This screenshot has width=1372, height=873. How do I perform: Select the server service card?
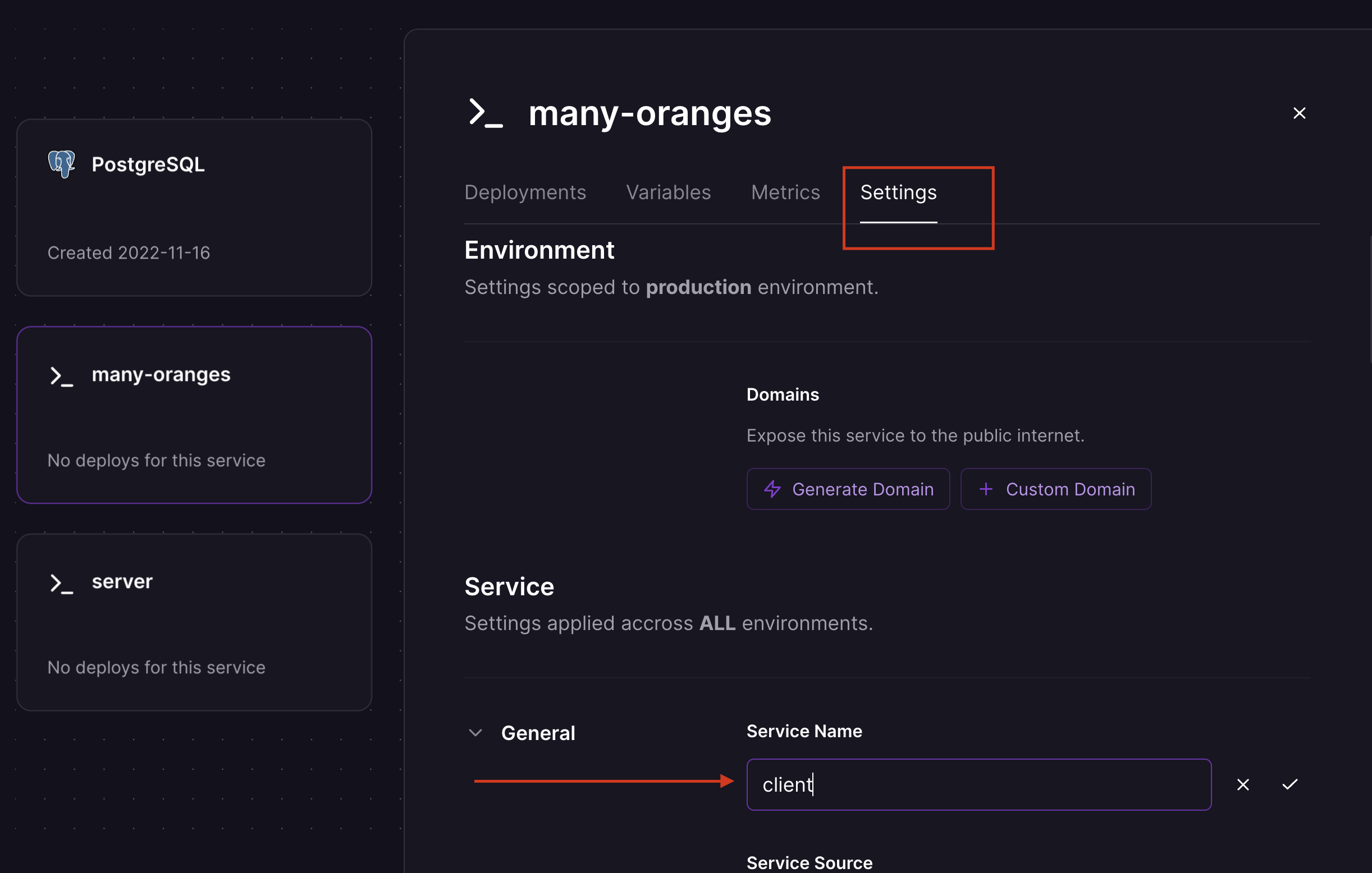(x=194, y=622)
